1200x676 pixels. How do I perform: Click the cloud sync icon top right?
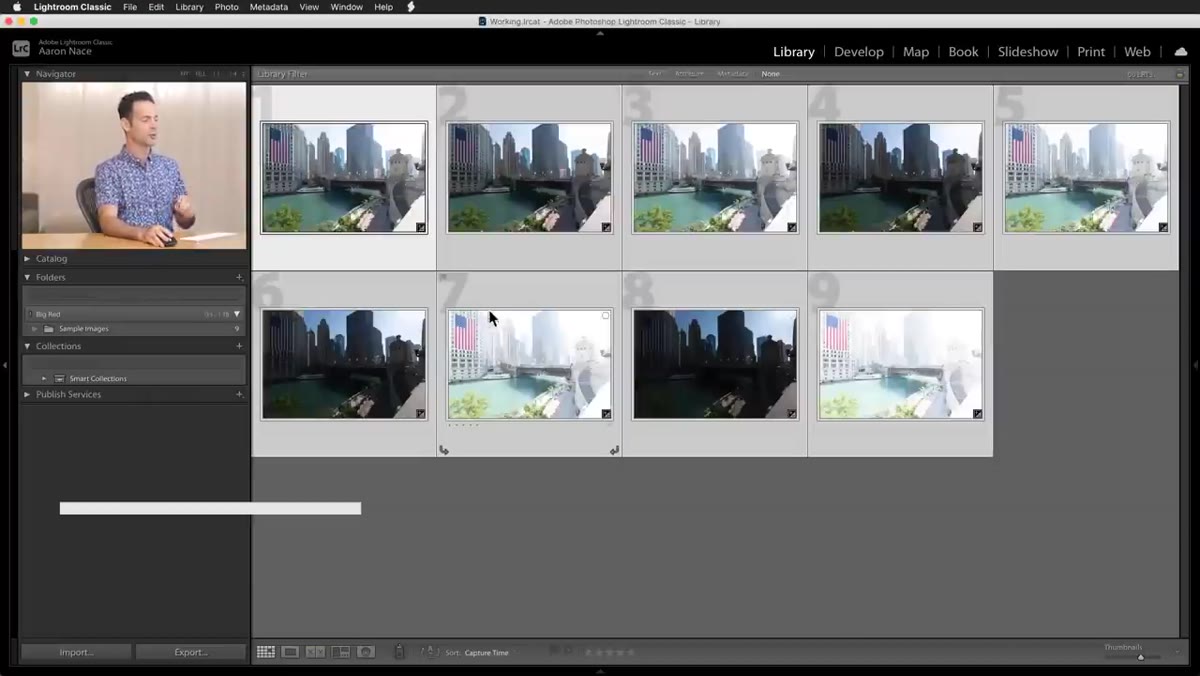point(1181,52)
